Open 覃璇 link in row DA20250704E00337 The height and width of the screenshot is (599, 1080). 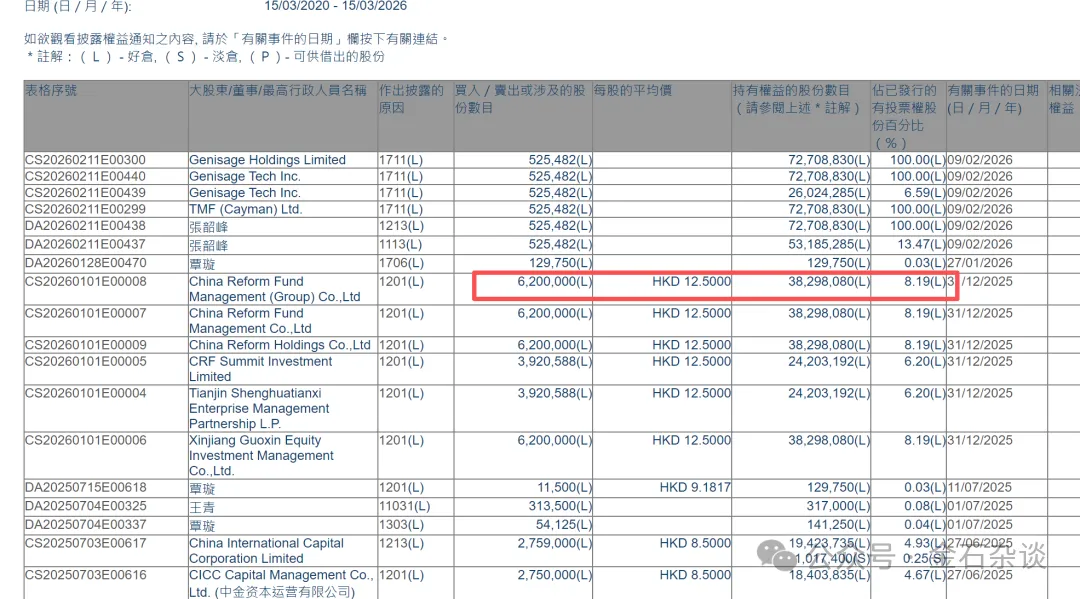(x=202, y=525)
